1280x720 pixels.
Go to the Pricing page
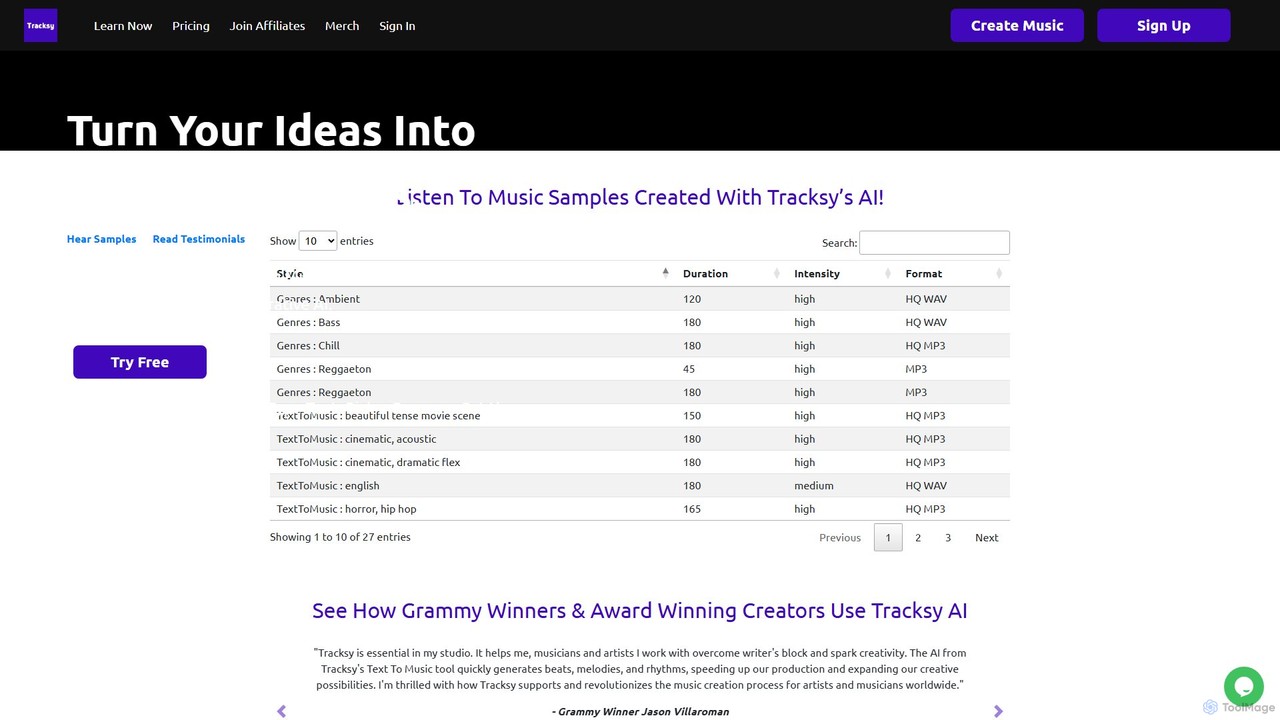pos(191,26)
